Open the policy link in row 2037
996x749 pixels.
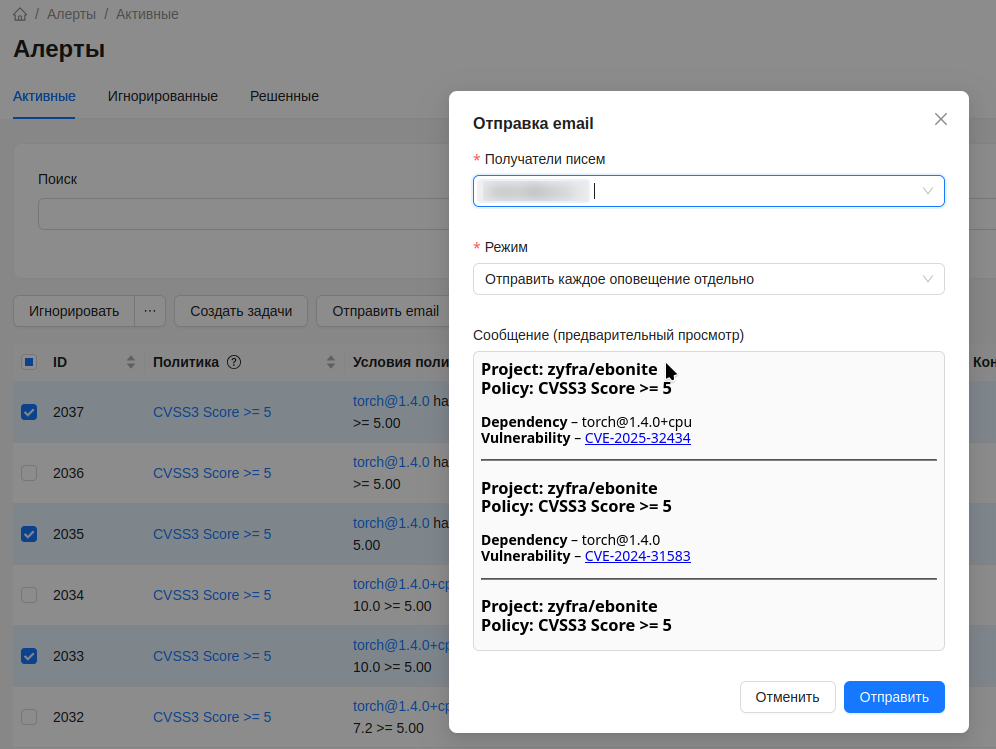[212, 412]
